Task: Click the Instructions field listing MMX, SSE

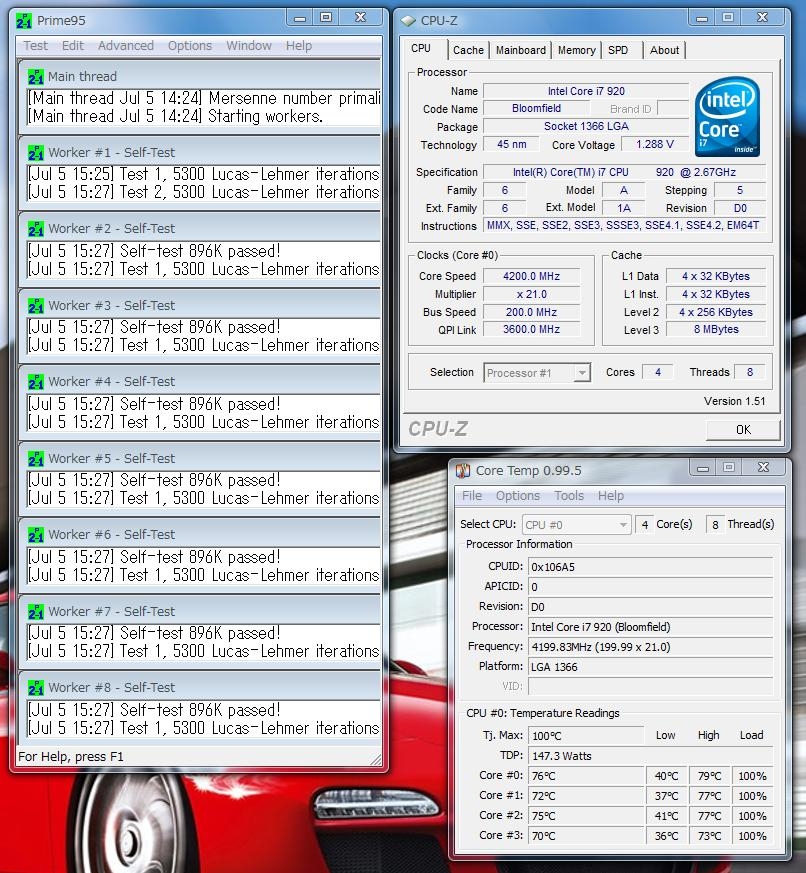Action: click(x=625, y=225)
